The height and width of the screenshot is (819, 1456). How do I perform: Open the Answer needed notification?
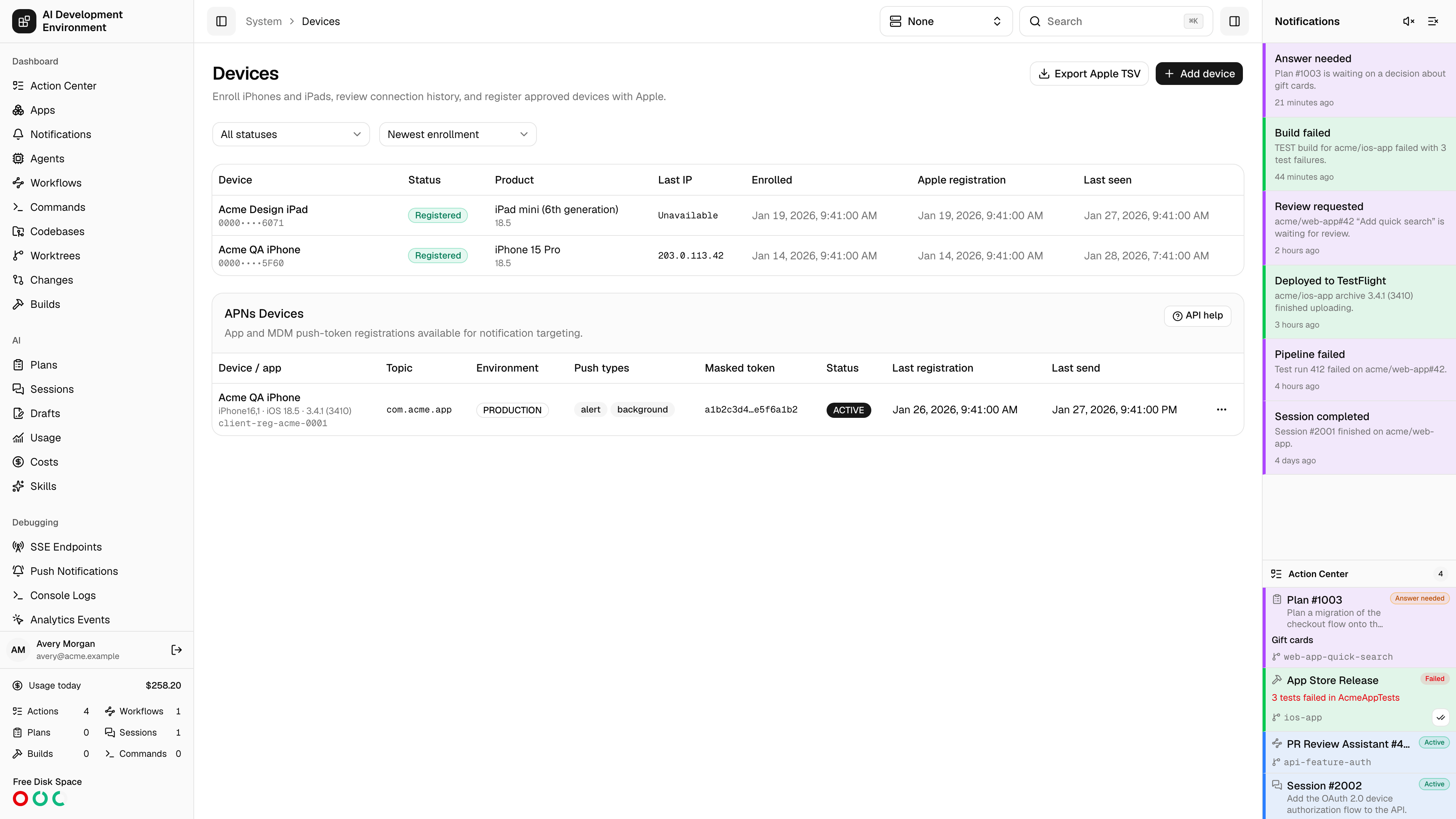[x=1359, y=80]
